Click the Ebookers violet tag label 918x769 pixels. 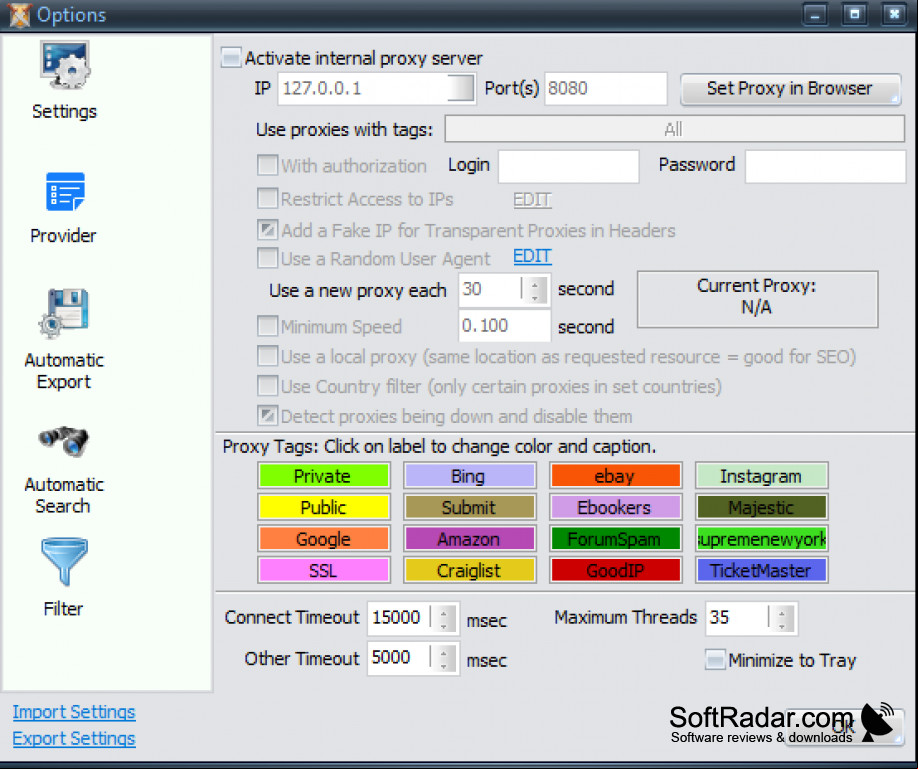pos(615,507)
